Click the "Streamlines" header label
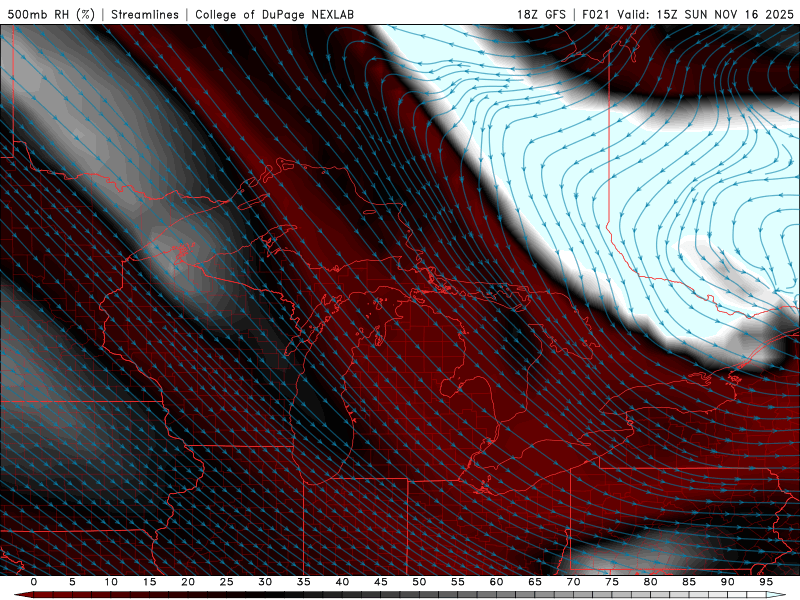Screen dimensions: 800x600 coord(145,14)
